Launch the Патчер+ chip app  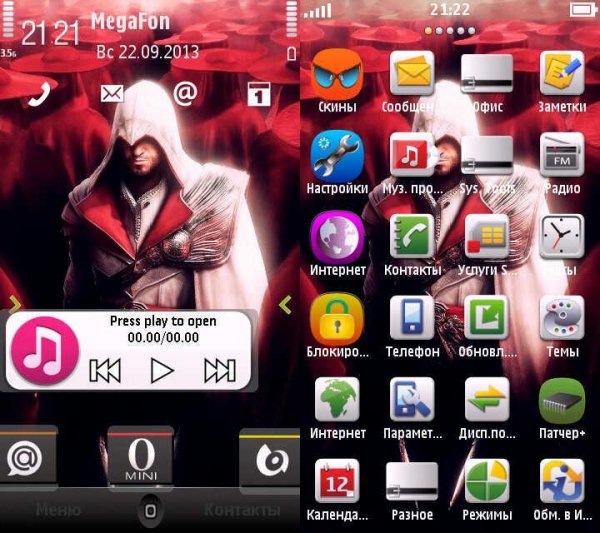point(562,400)
